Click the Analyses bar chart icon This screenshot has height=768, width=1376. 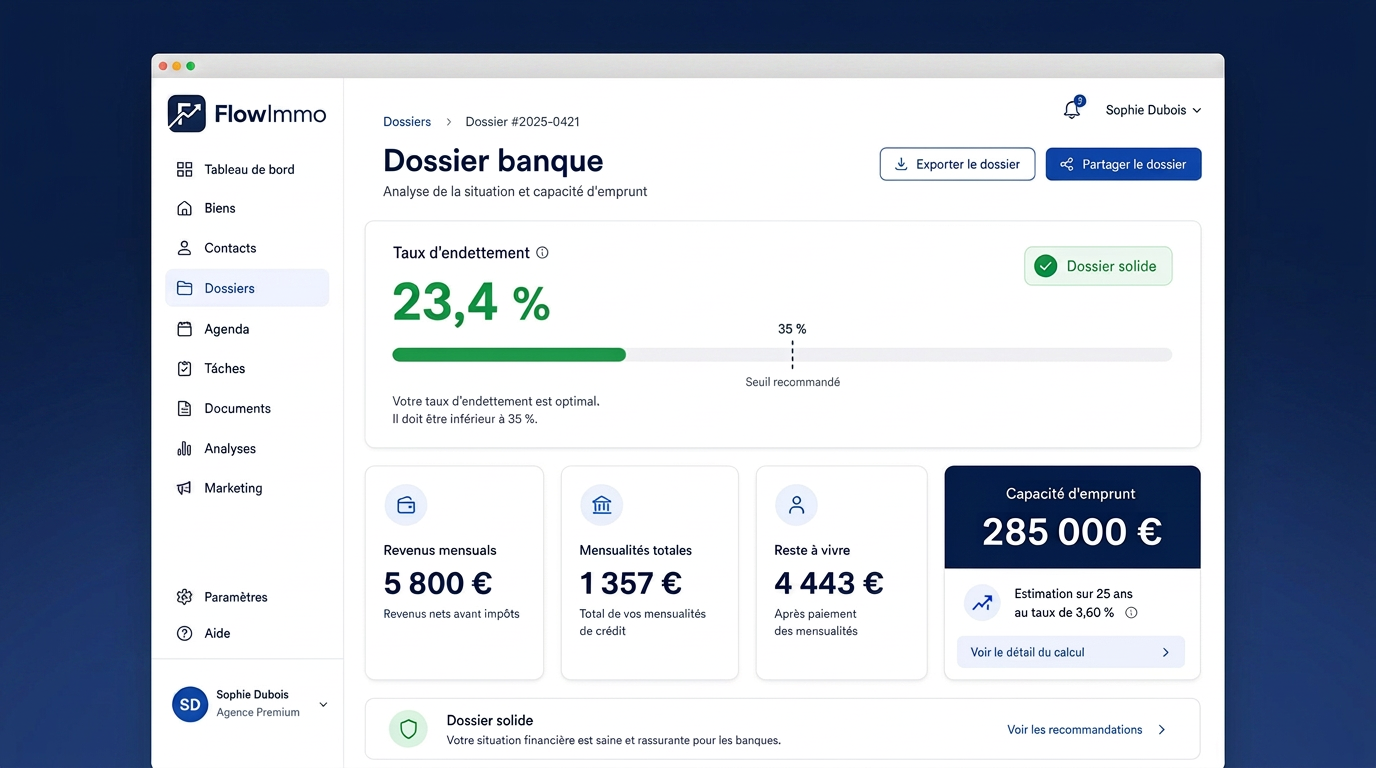pyautogui.click(x=184, y=449)
